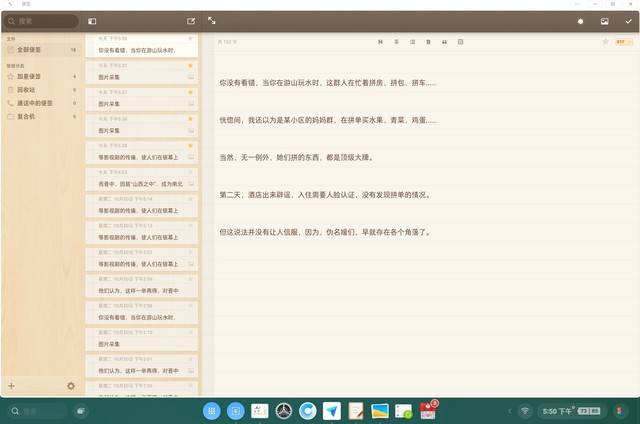Click the new note compose icon
640x424 pixels.
pyautogui.click(x=191, y=20)
